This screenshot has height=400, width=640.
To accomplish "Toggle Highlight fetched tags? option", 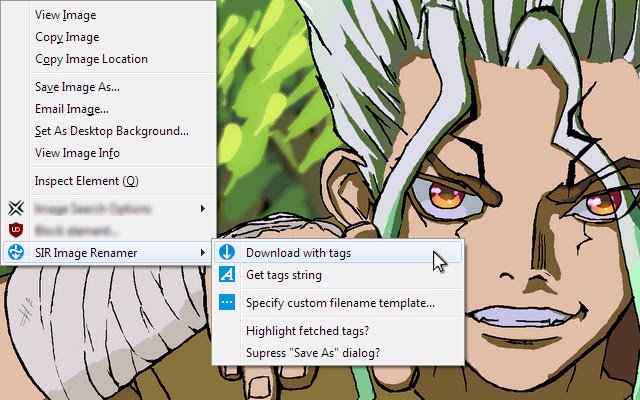I will pyautogui.click(x=338, y=331).
